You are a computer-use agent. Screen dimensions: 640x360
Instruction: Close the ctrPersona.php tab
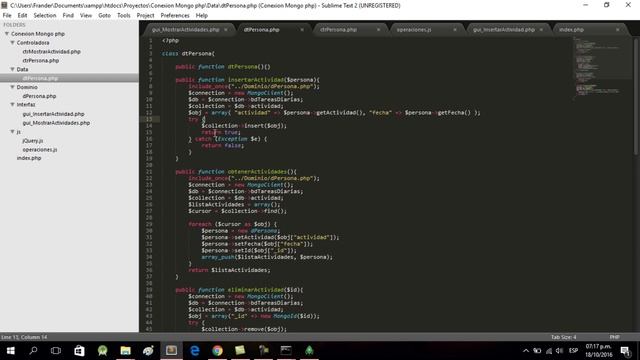378,30
